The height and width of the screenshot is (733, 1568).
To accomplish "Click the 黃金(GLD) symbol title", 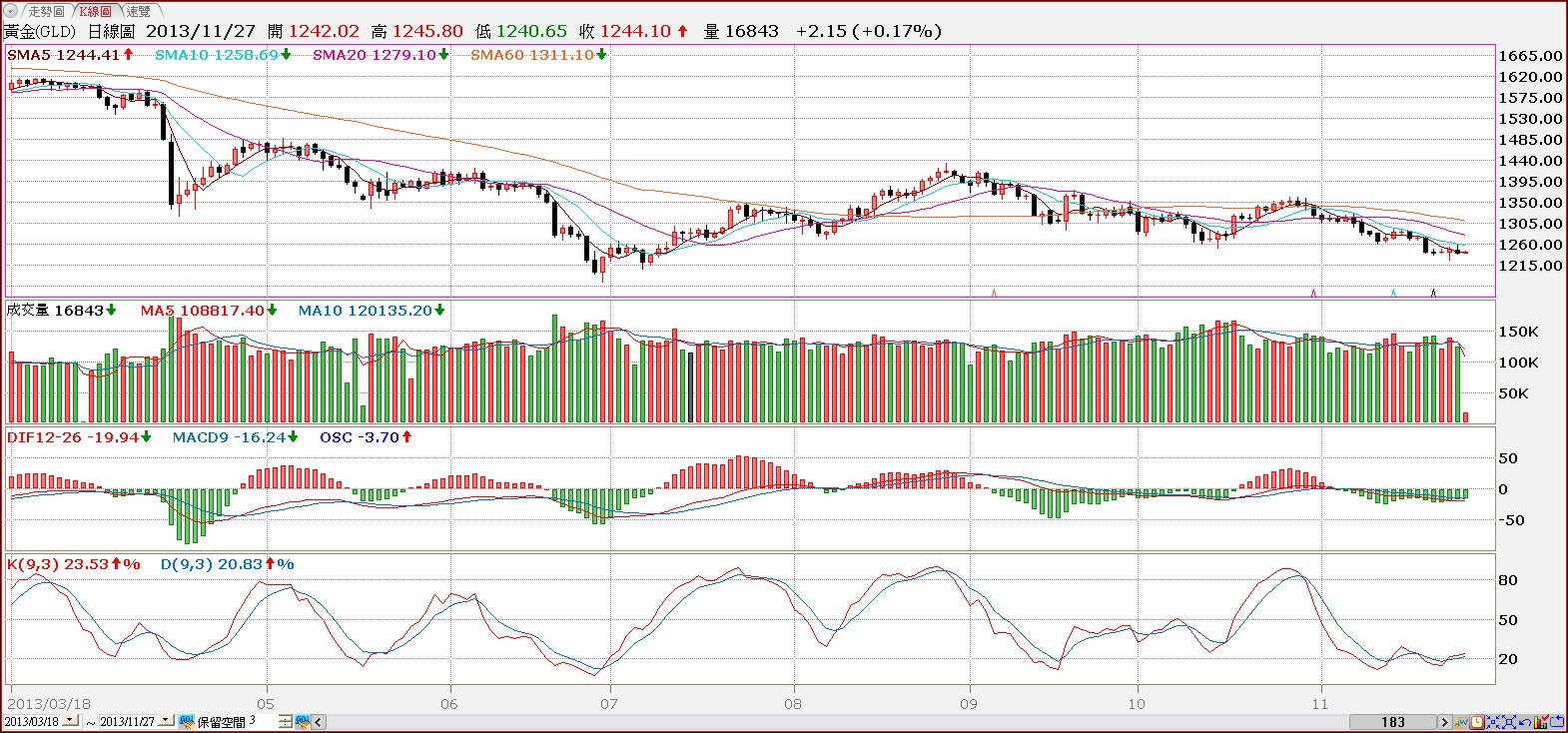I will pos(40,31).
